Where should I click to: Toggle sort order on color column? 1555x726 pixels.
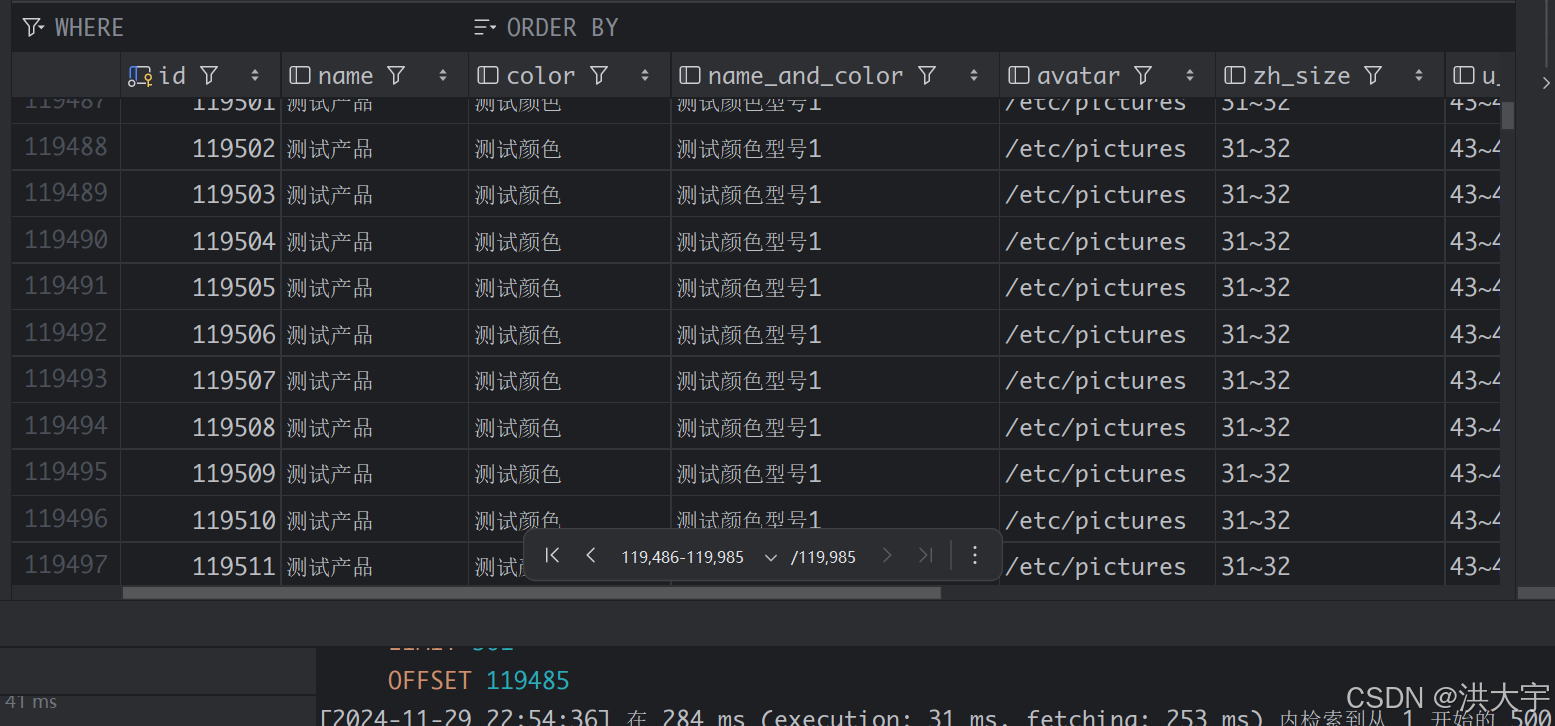click(x=645, y=75)
